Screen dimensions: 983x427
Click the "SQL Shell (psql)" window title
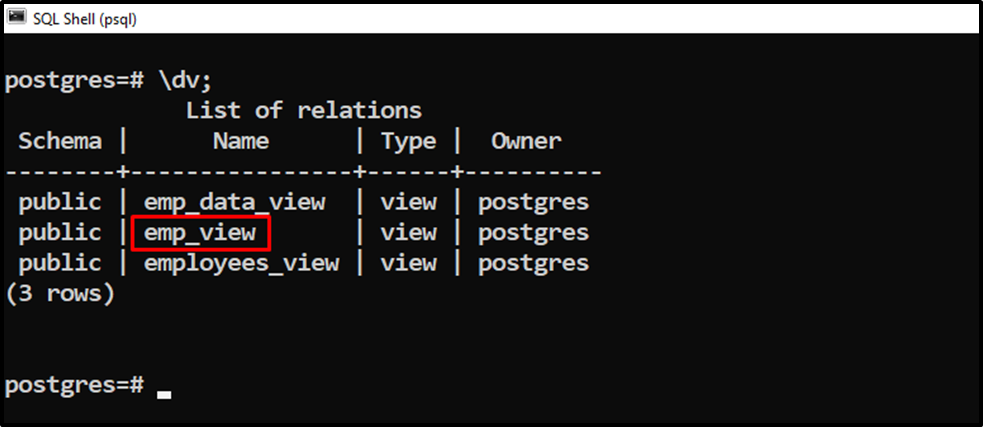[x=85, y=18]
